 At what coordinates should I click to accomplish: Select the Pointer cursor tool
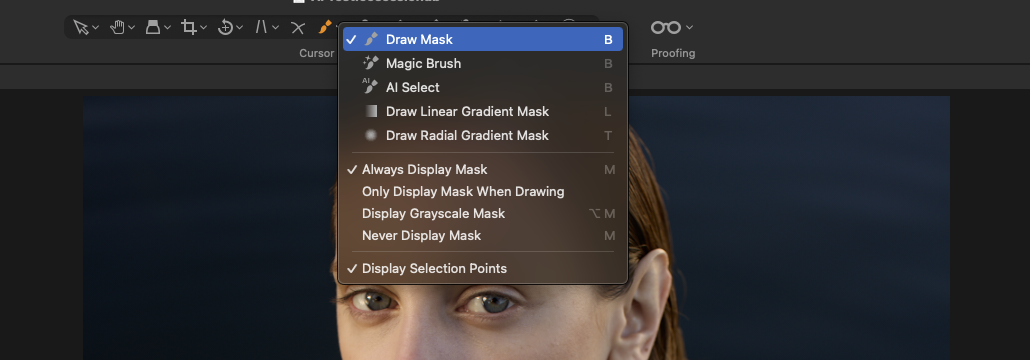click(81, 28)
